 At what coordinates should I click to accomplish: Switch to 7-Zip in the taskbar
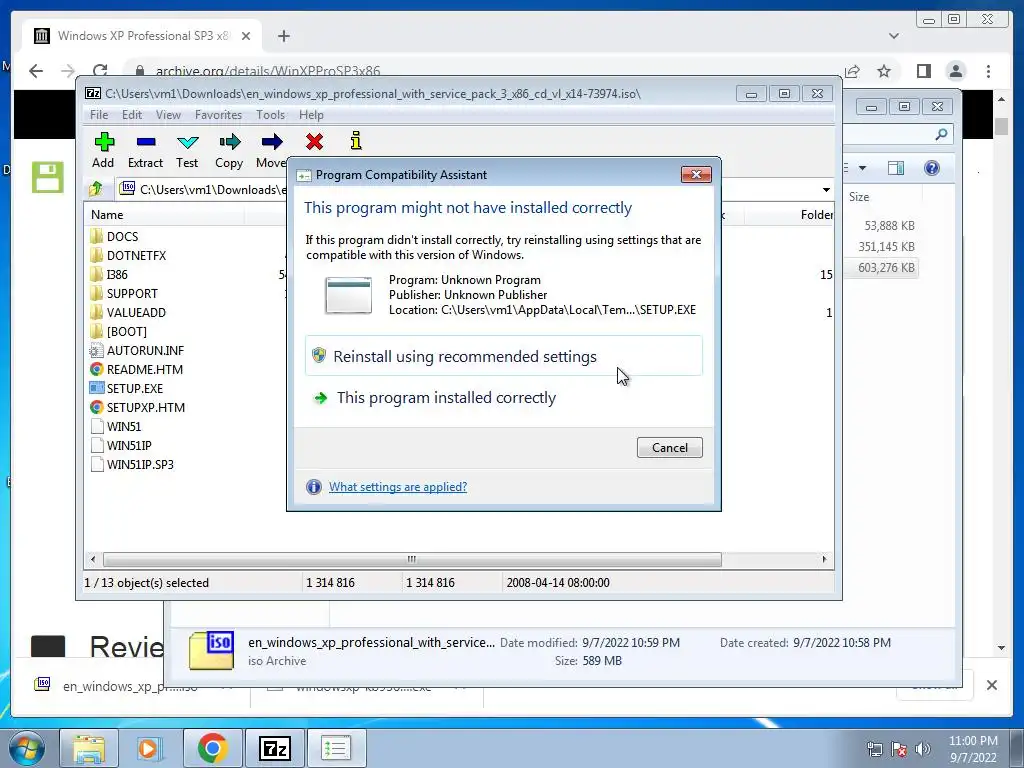(x=274, y=748)
